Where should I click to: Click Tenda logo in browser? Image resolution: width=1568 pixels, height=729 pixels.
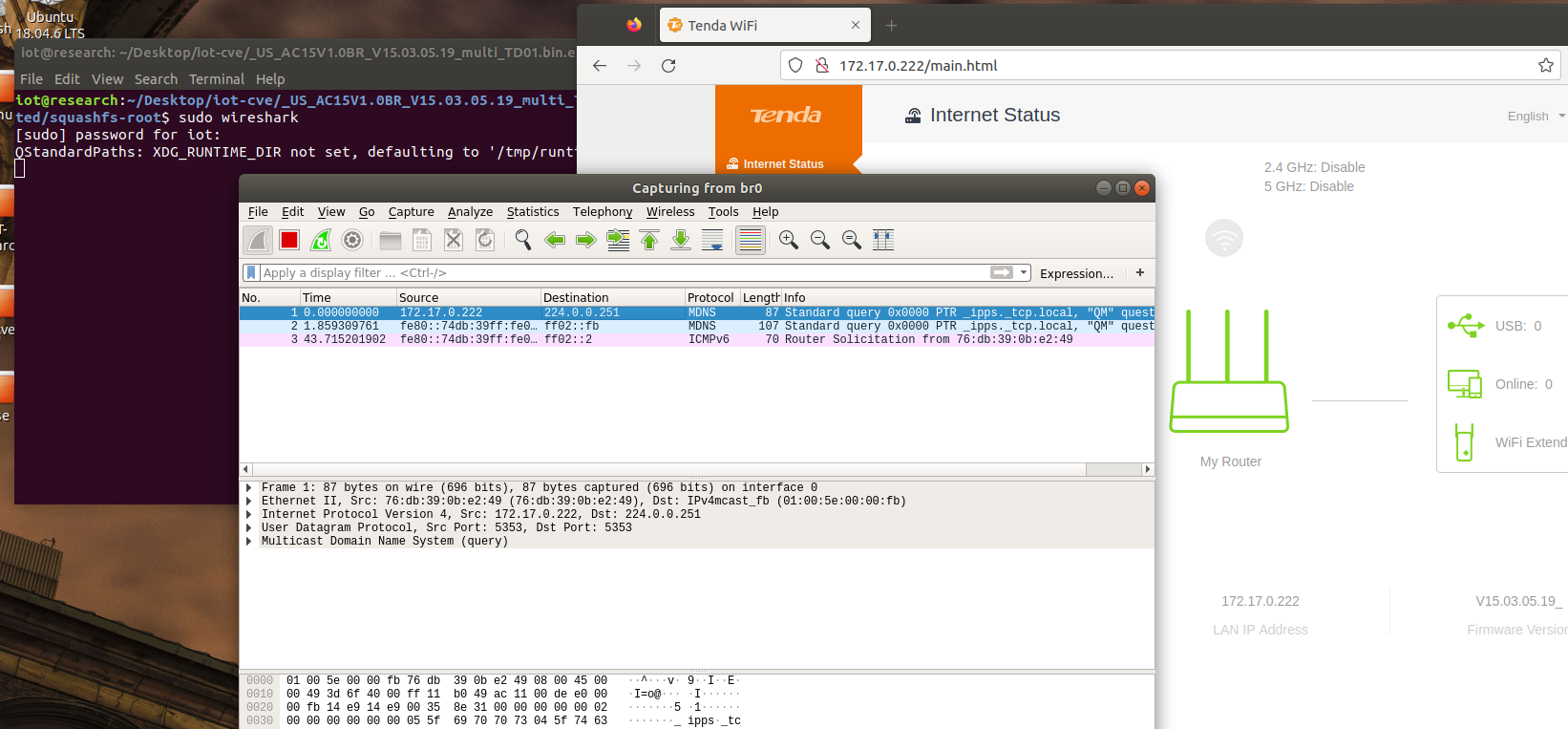tap(786, 116)
